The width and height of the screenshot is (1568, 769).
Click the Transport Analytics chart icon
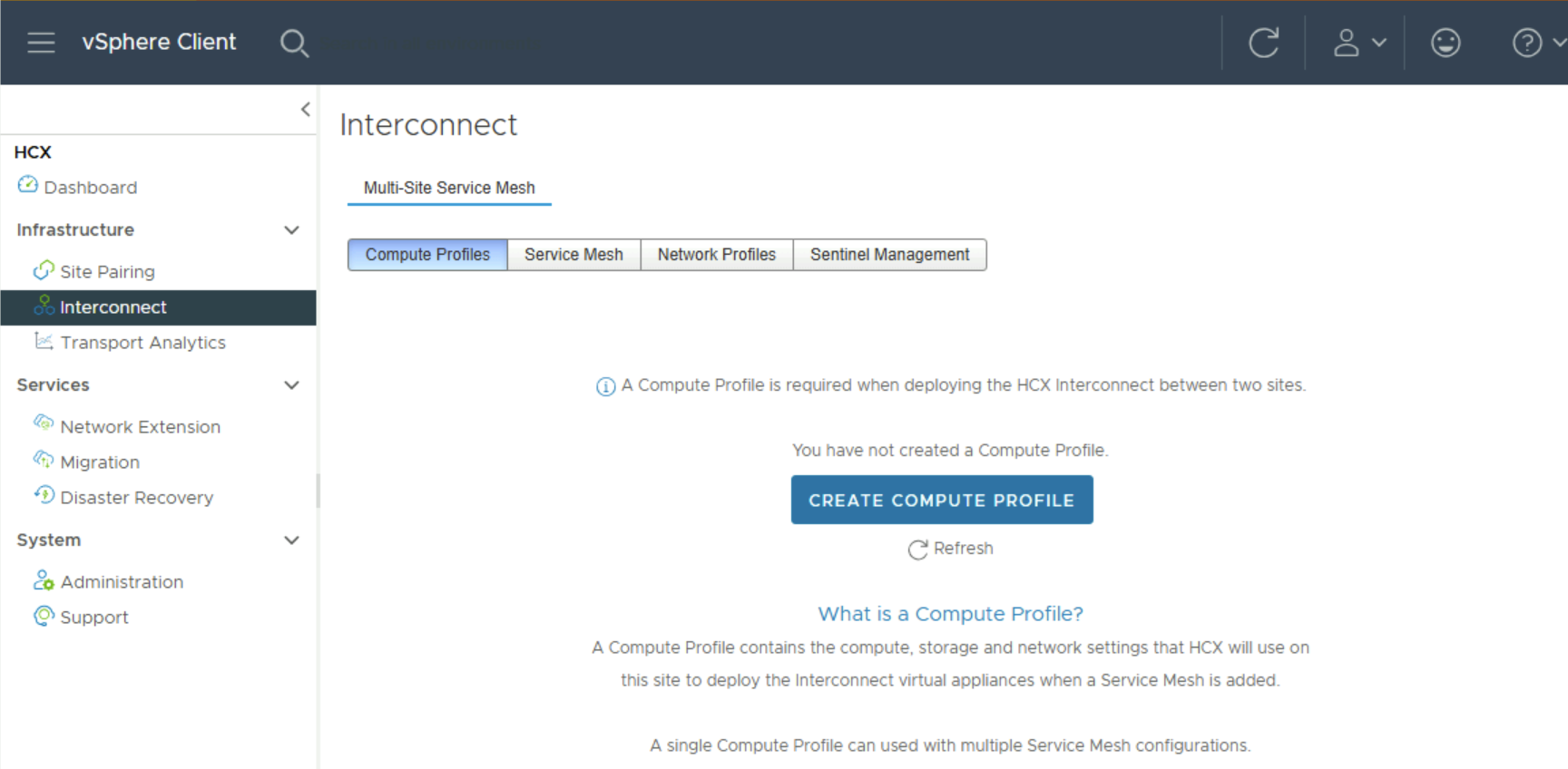tap(44, 341)
